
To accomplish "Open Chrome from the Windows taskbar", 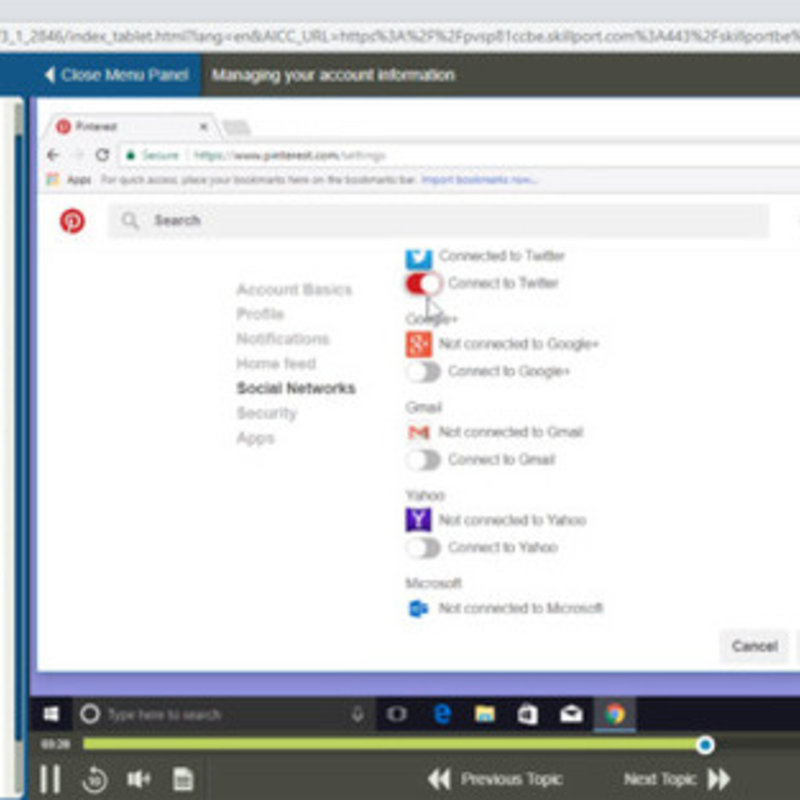I will (x=615, y=714).
